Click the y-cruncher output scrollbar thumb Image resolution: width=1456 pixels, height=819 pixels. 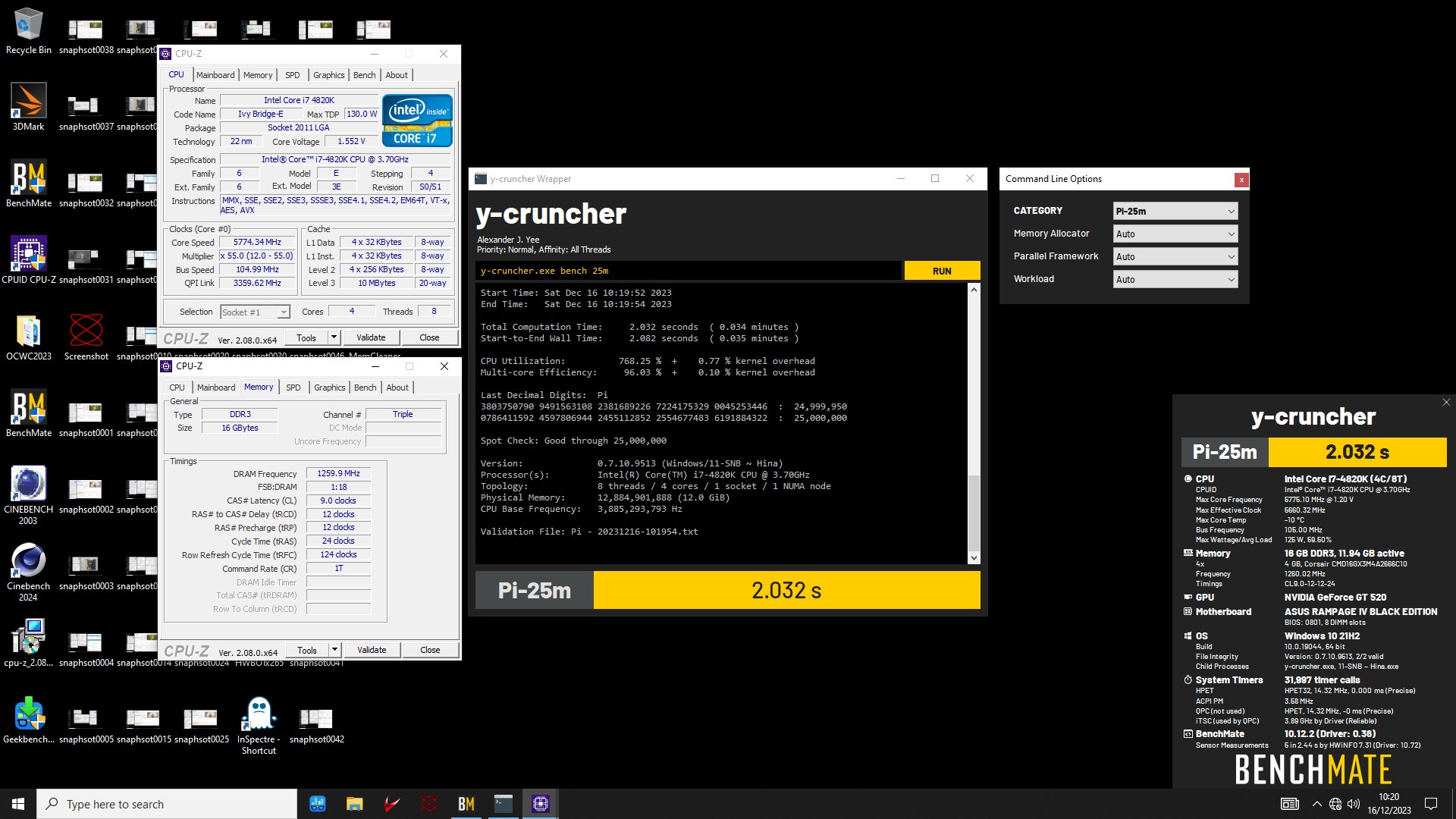pos(974,513)
